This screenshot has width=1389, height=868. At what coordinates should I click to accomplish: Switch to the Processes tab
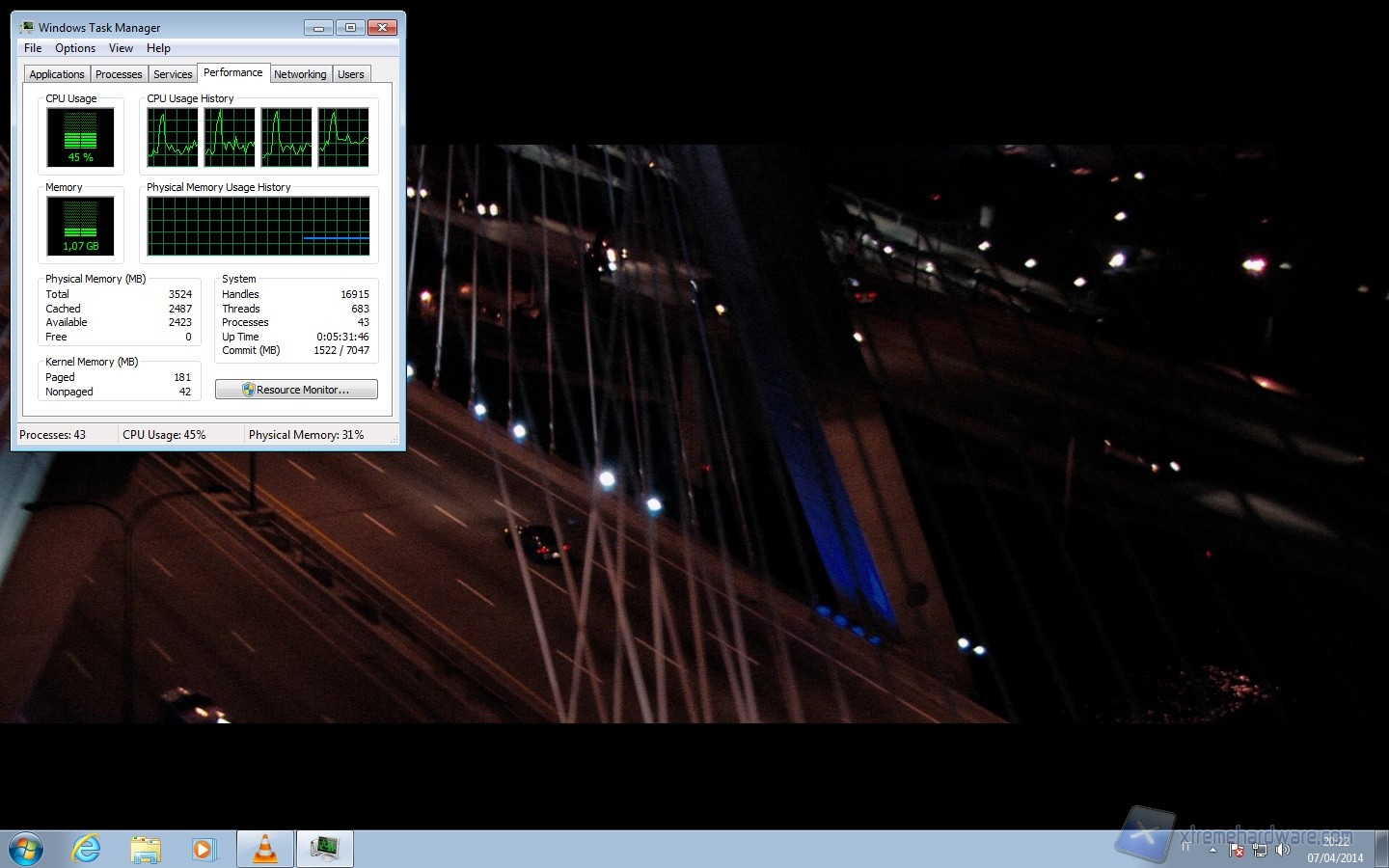point(119,74)
